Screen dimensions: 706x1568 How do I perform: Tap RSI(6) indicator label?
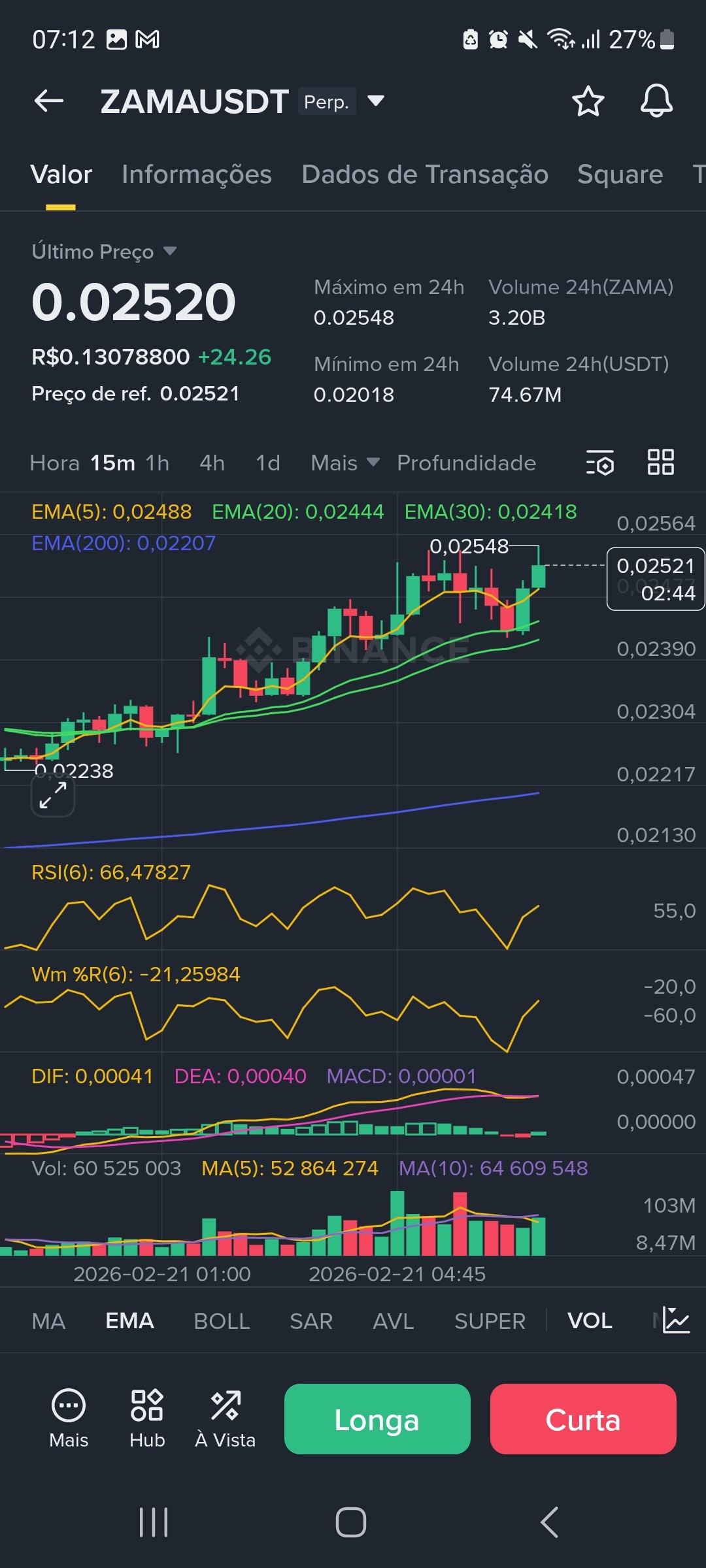coord(111,872)
